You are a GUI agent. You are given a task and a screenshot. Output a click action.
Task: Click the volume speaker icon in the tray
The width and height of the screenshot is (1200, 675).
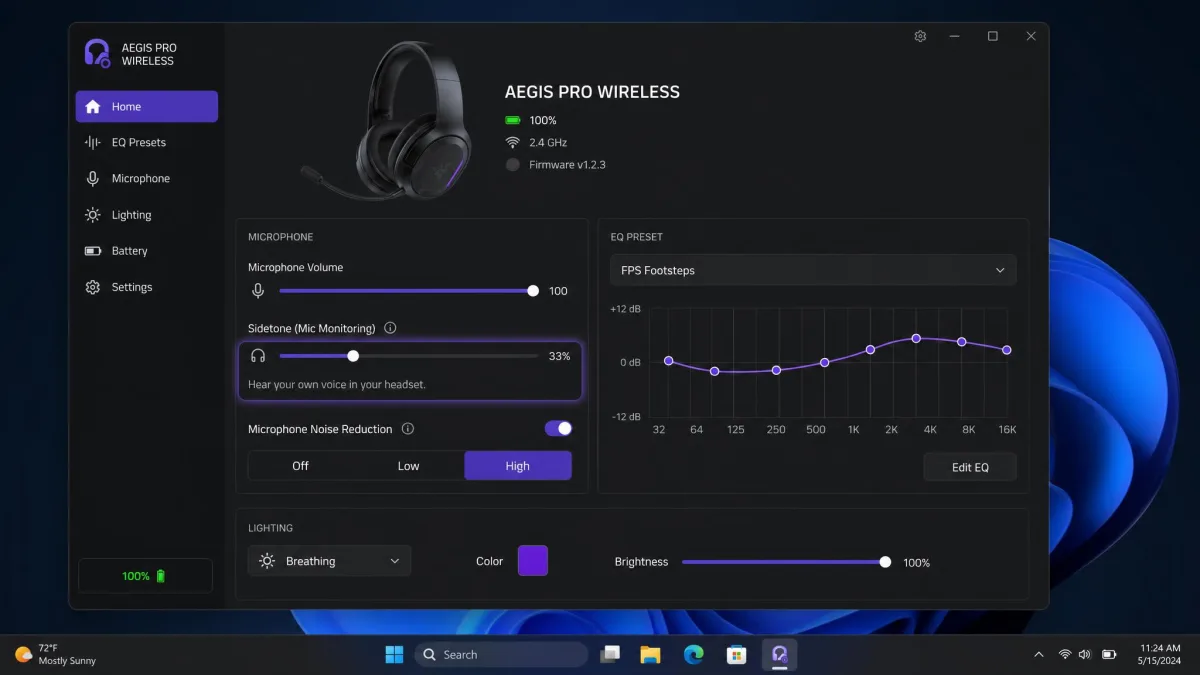pyautogui.click(x=1086, y=654)
